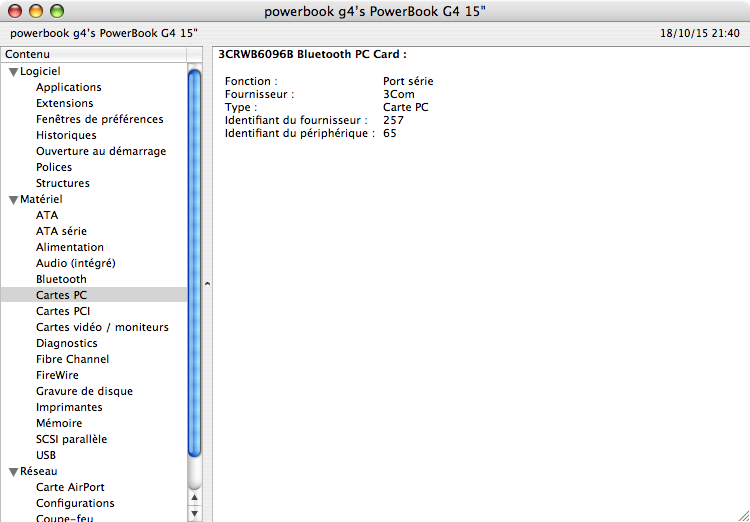Select SCSI parallèle entry

71,439
